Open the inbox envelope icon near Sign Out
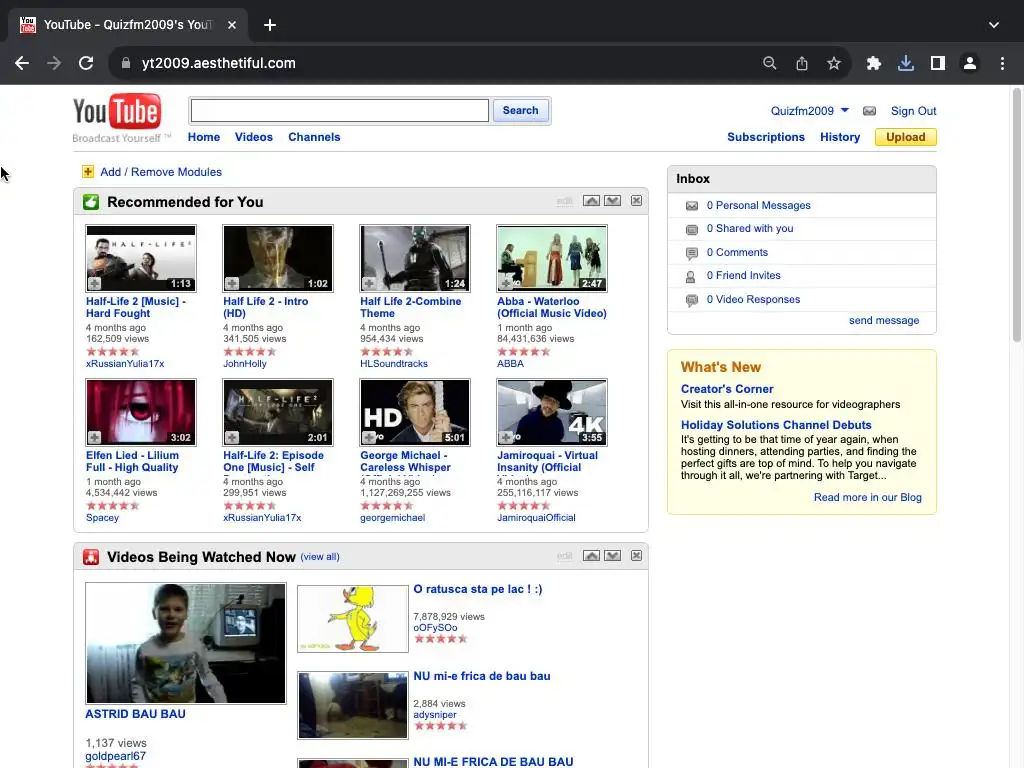1024x768 pixels. click(869, 111)
